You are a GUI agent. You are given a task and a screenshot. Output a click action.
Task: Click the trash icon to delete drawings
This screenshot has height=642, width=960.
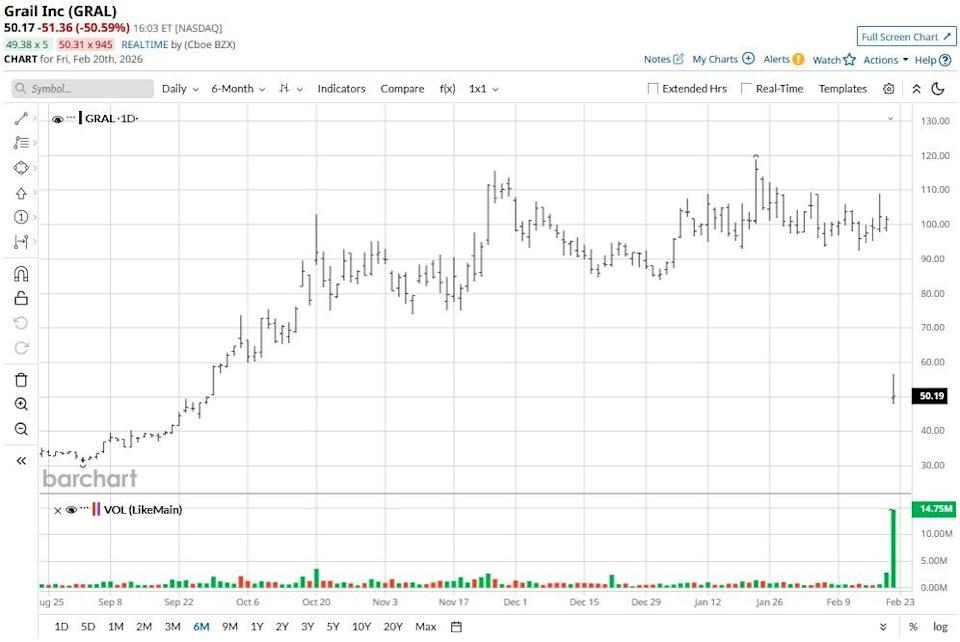21,377
